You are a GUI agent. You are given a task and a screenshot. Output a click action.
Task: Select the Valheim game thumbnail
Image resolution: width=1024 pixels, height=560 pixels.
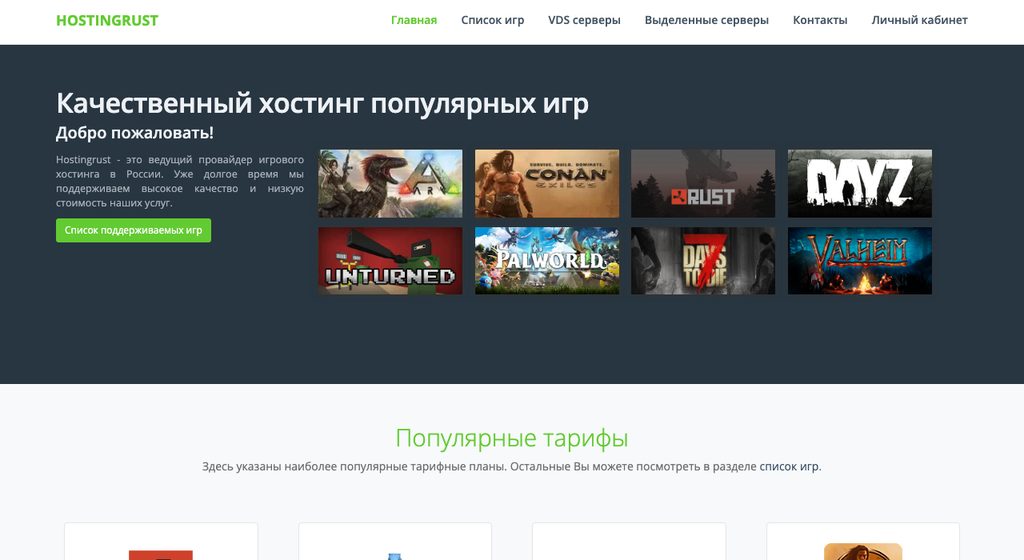pos(859,260)
